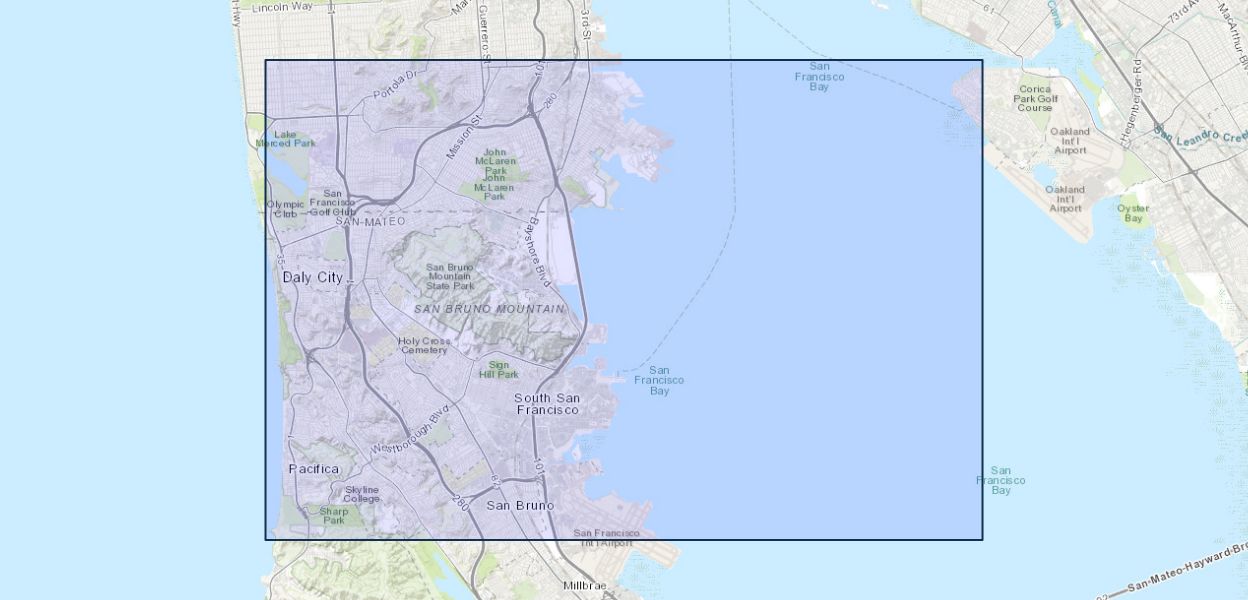Select the Skyline College label
Screen dimensions: 1248x600
coord(361,494)
